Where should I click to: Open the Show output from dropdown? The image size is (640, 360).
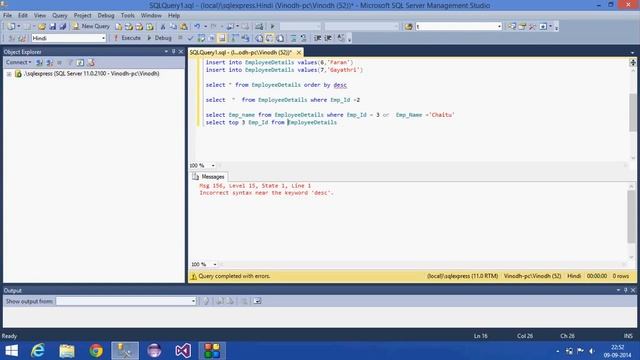coord(193,301)
